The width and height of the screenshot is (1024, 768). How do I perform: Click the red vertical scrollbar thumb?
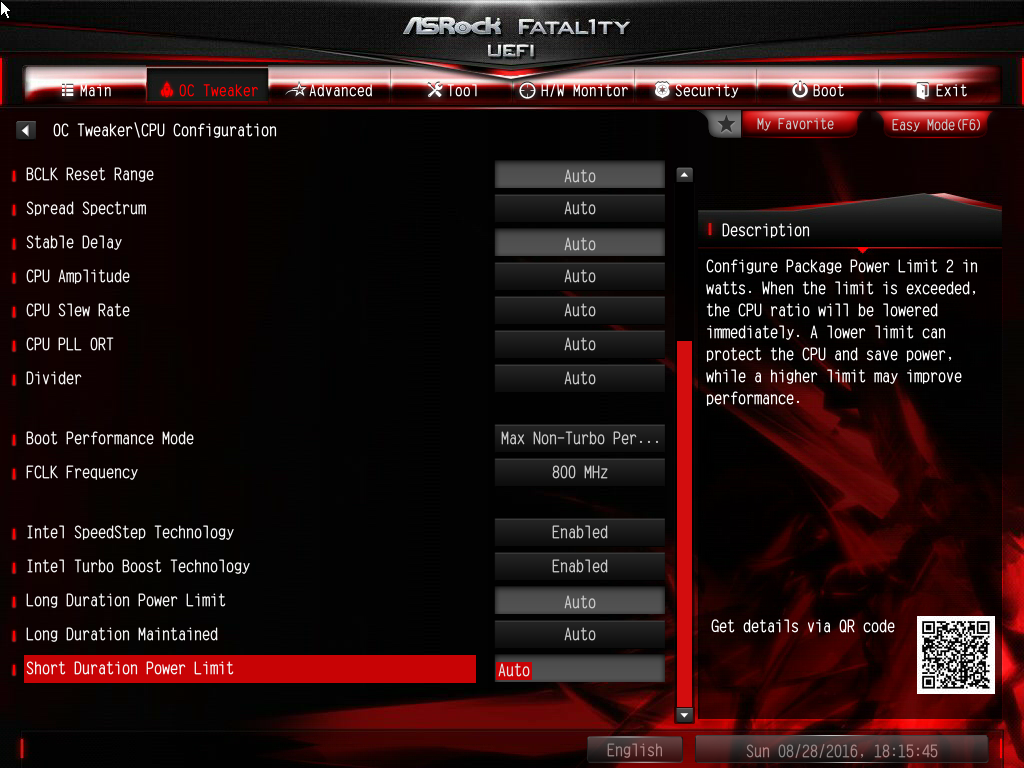(684, 524)
